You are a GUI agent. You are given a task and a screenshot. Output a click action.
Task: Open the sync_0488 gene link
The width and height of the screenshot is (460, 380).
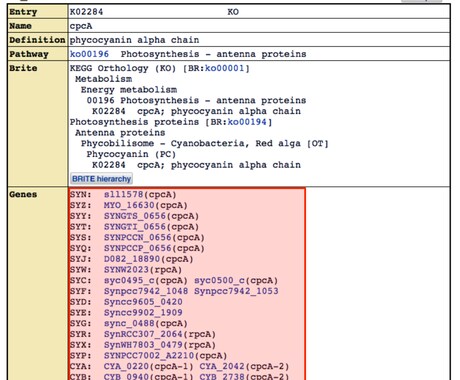point(129,323)
